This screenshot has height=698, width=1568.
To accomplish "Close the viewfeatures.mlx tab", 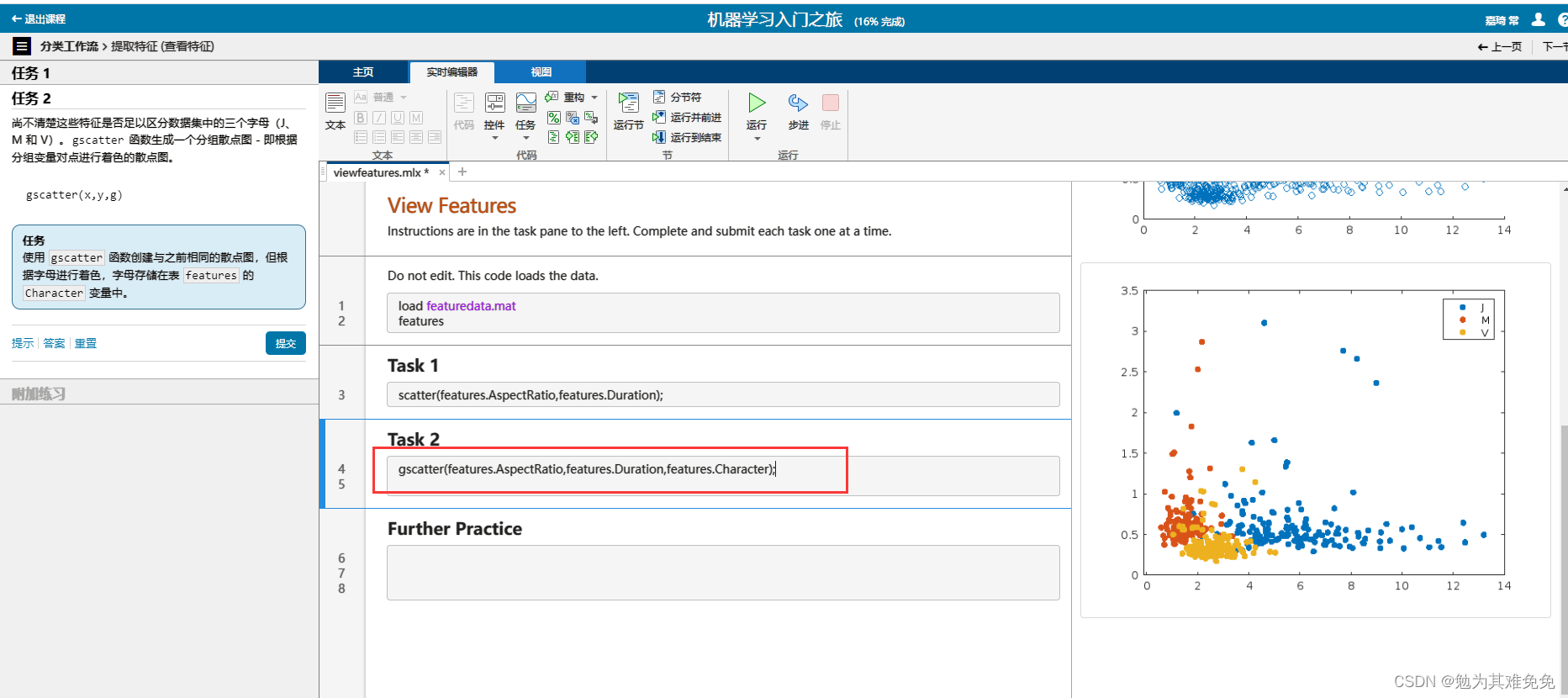I will (x=442, y=172).
